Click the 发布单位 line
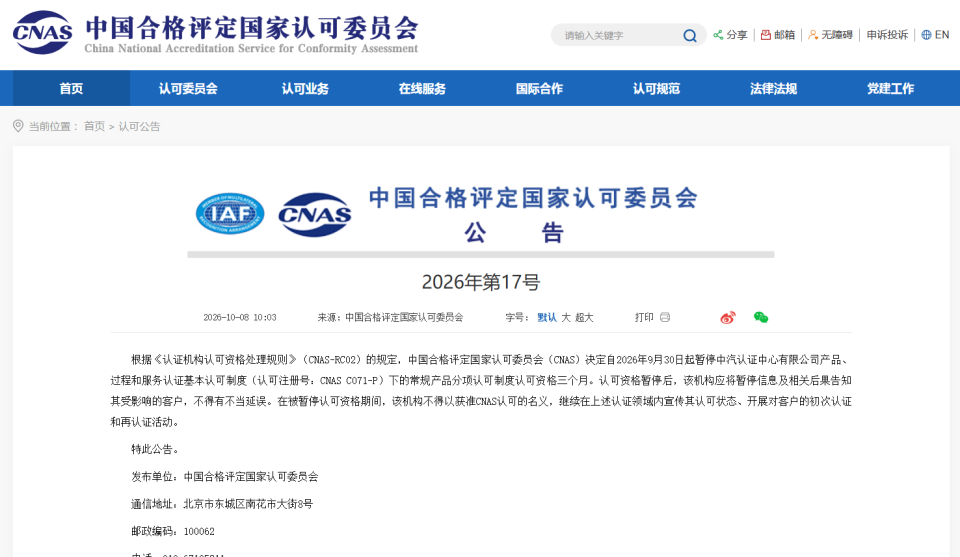This screenshot has height=557, width=960. (x=225, y=477)
